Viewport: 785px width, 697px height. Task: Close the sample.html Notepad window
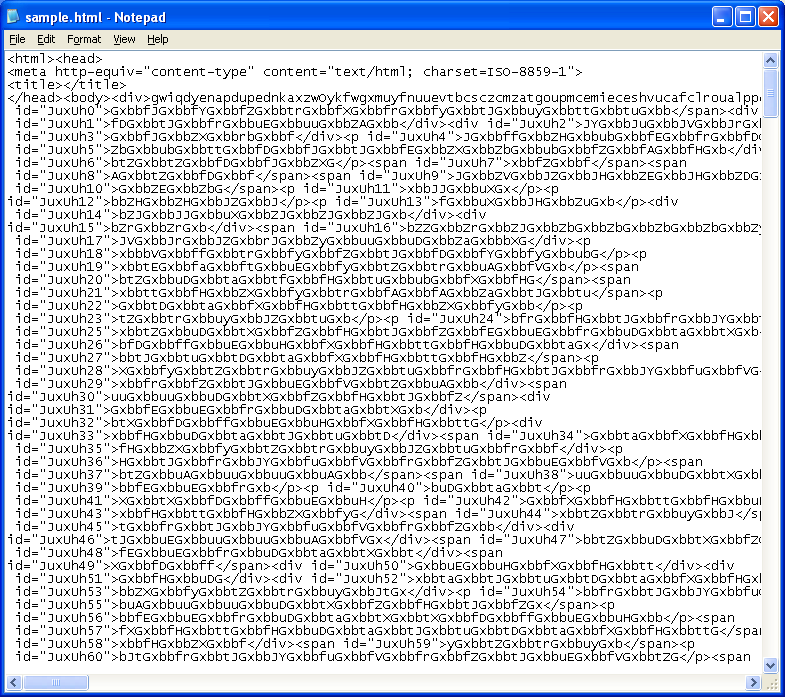click(x=768, y=17)
